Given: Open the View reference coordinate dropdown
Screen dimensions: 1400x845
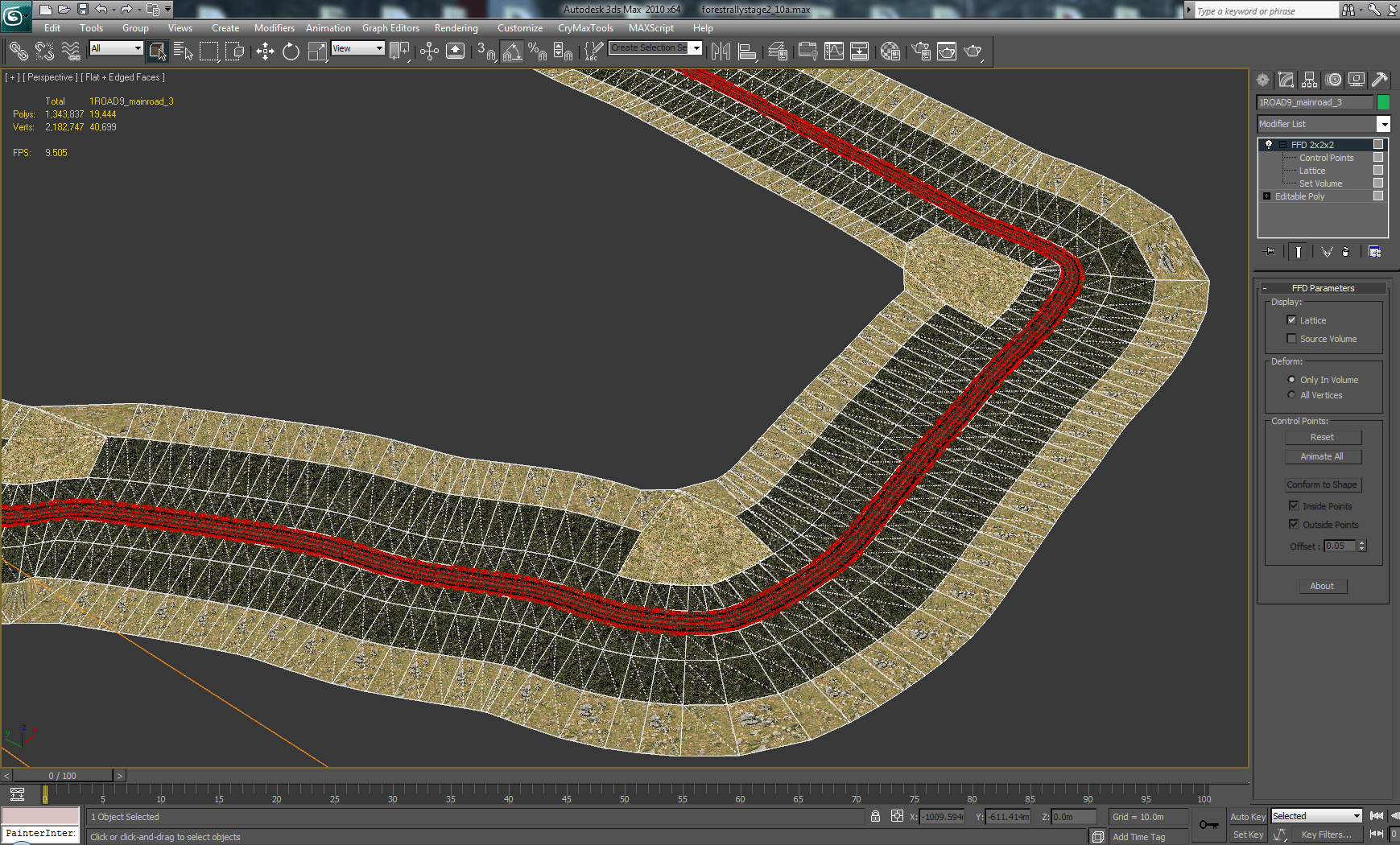Looking at the screenshot, I should [x=358, y=48].
